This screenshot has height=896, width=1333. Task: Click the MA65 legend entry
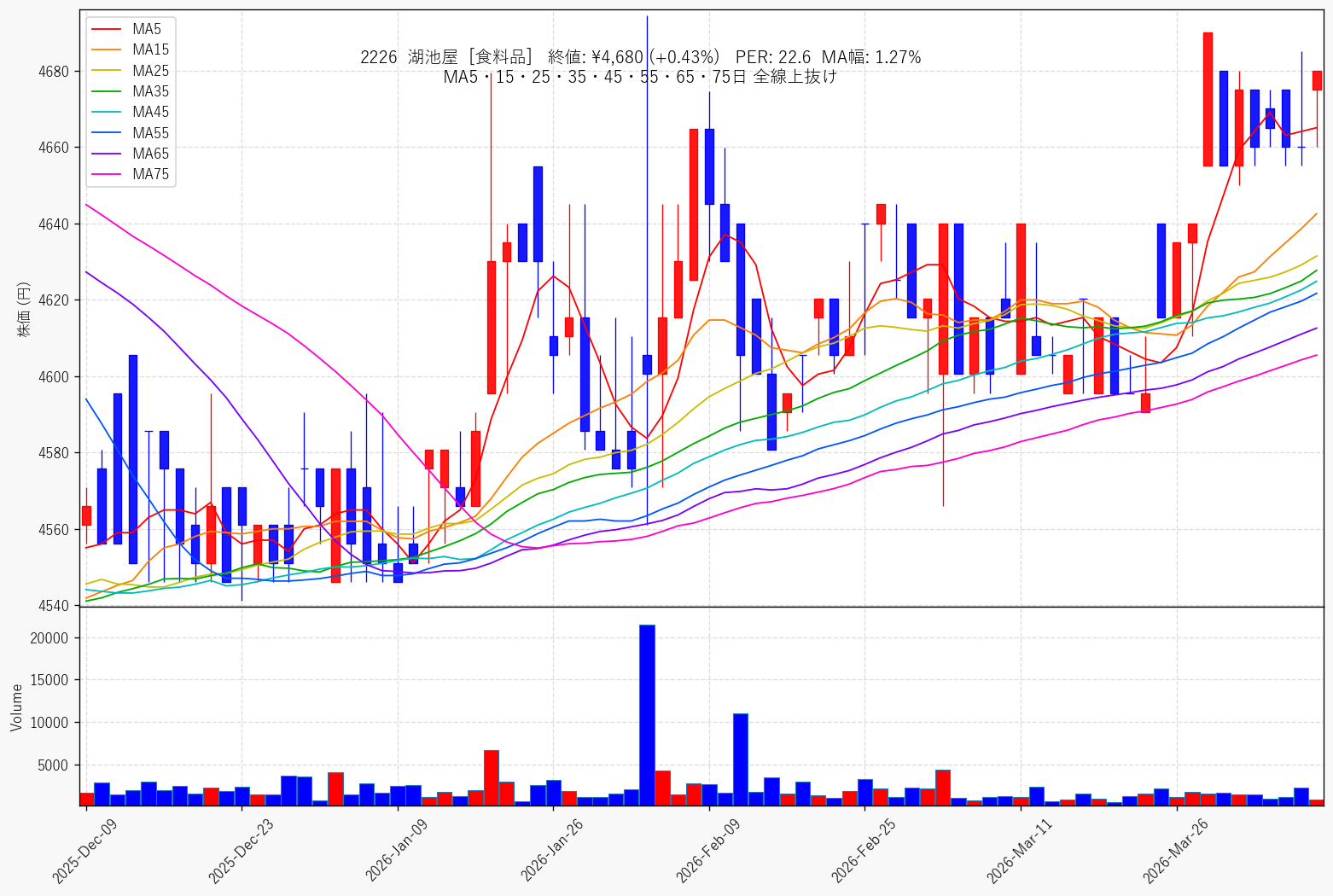[x=130, y=154]
